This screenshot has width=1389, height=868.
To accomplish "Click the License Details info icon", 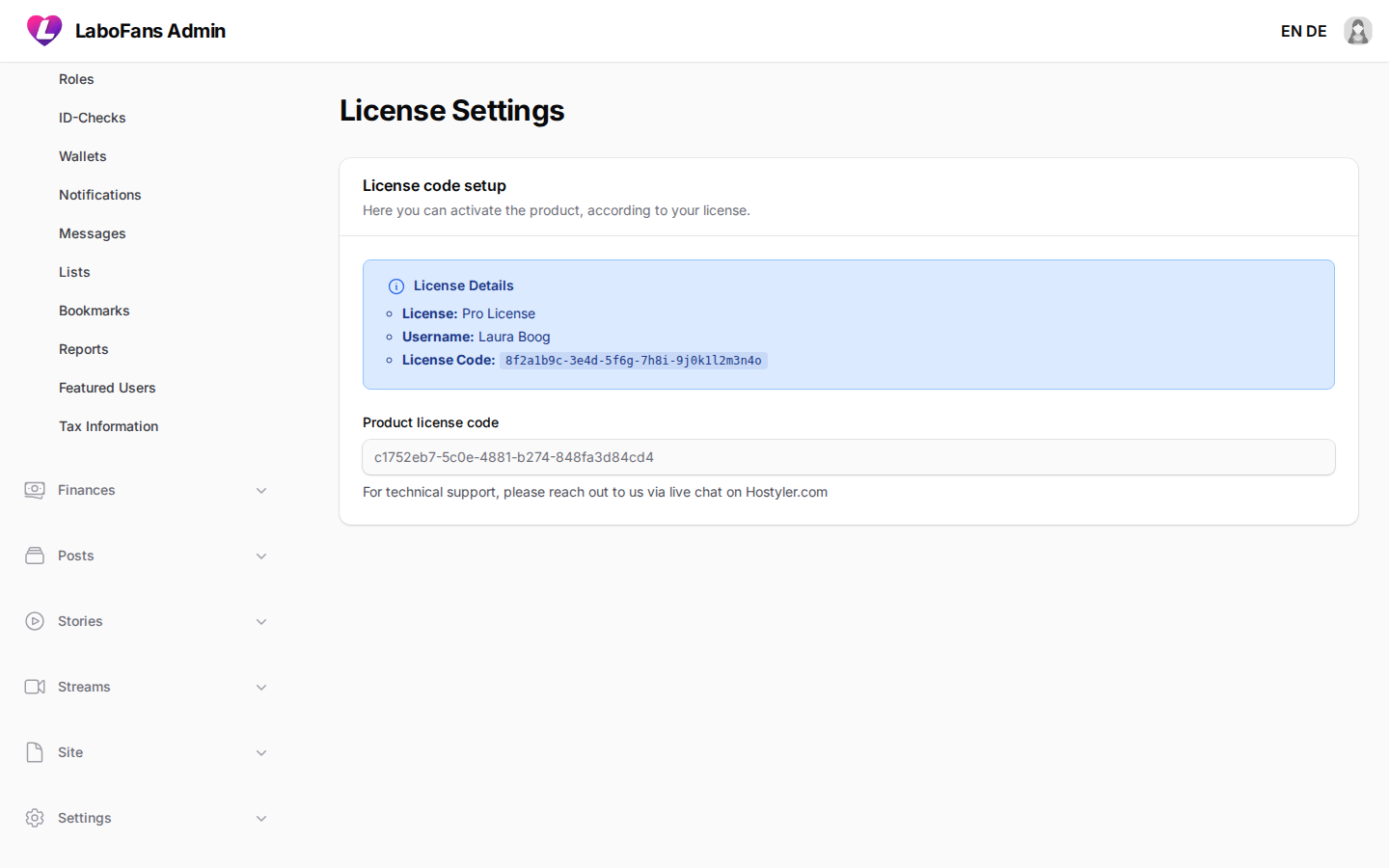I will click(396, 286).
